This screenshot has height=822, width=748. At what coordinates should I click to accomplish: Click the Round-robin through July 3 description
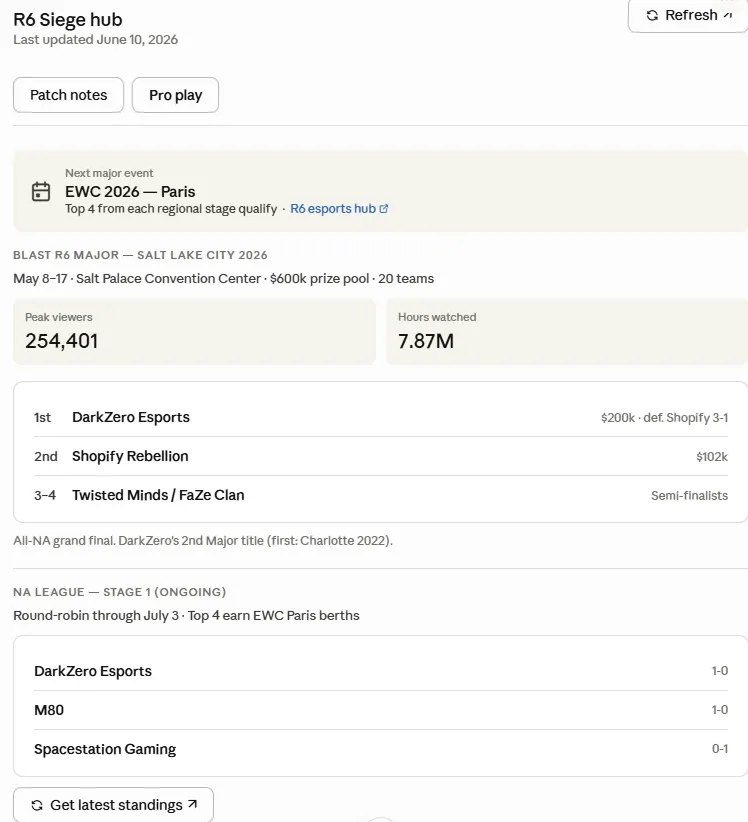[x=186, y=616]
